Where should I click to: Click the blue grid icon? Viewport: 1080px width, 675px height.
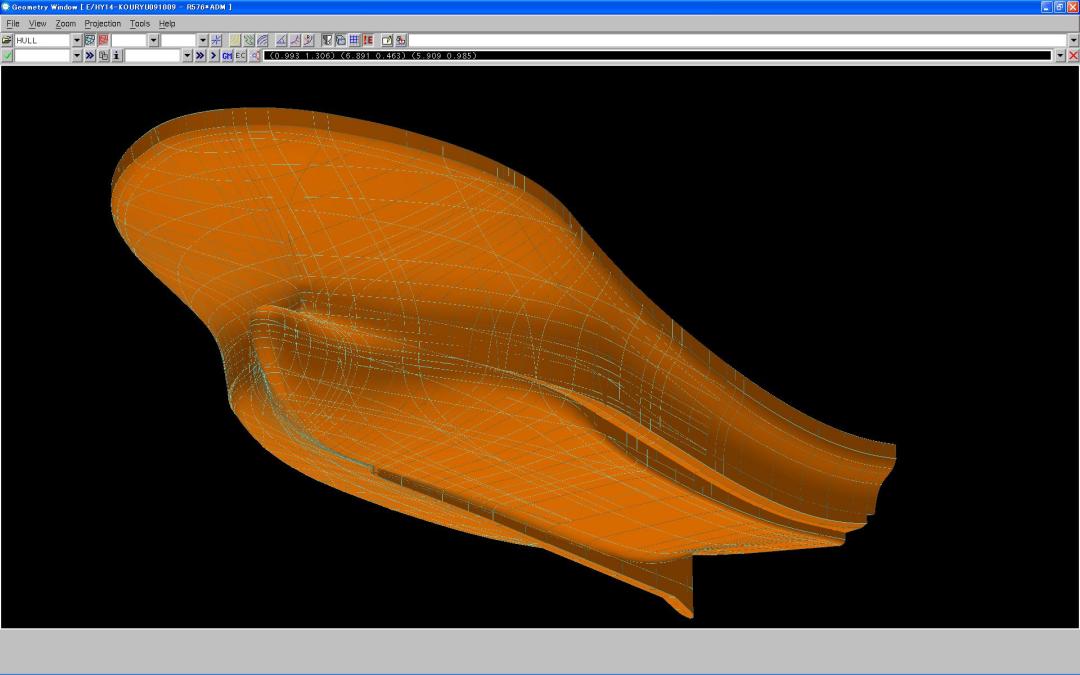point(355,40)
